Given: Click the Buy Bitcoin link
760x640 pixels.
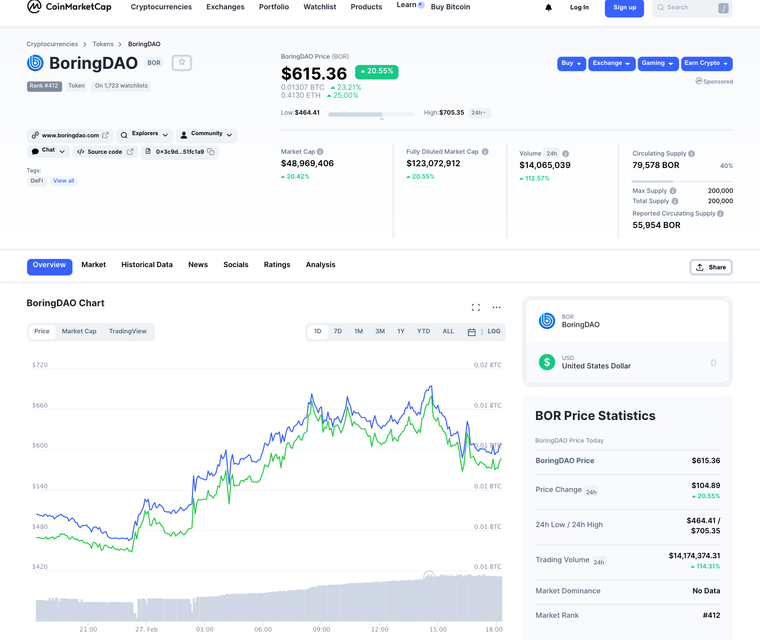Looking at the screenshot, I should [x=450, y=7].
